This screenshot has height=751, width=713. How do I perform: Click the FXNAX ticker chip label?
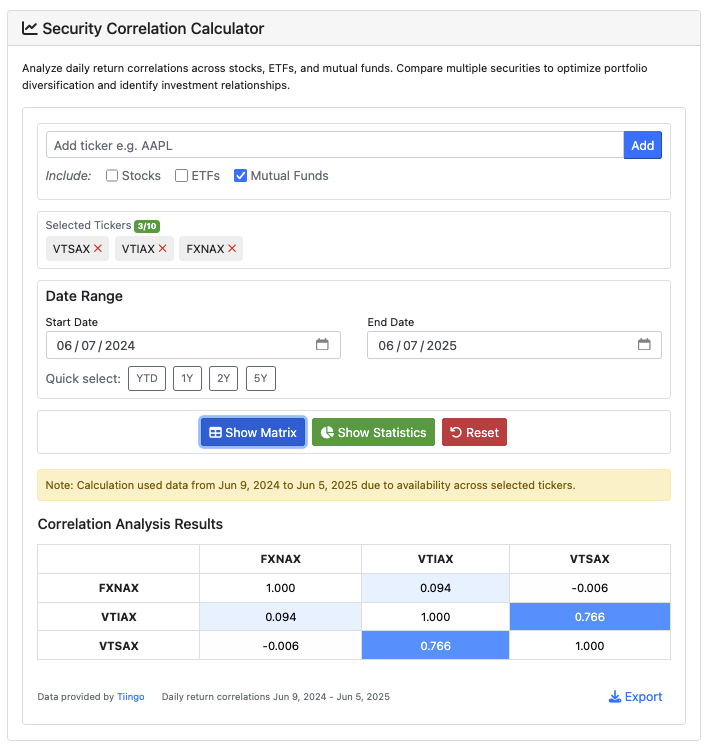click(205, 249)
